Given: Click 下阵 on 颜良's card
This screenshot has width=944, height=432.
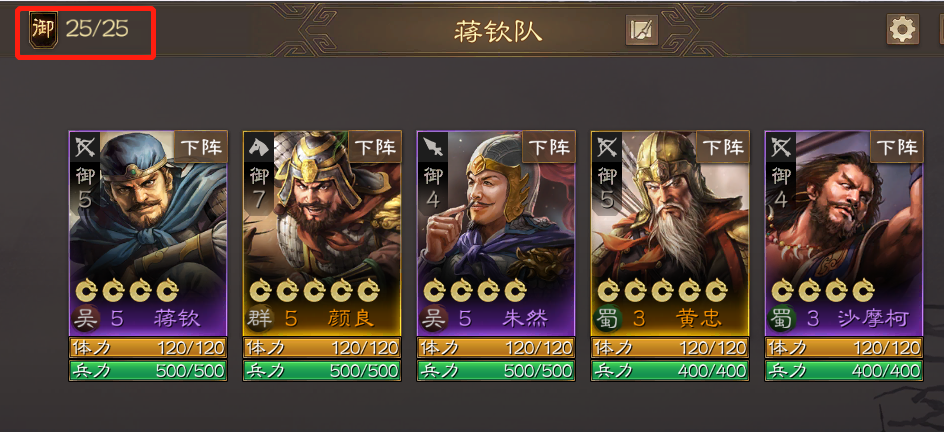Looking at the screenshot, I should 375,147.
